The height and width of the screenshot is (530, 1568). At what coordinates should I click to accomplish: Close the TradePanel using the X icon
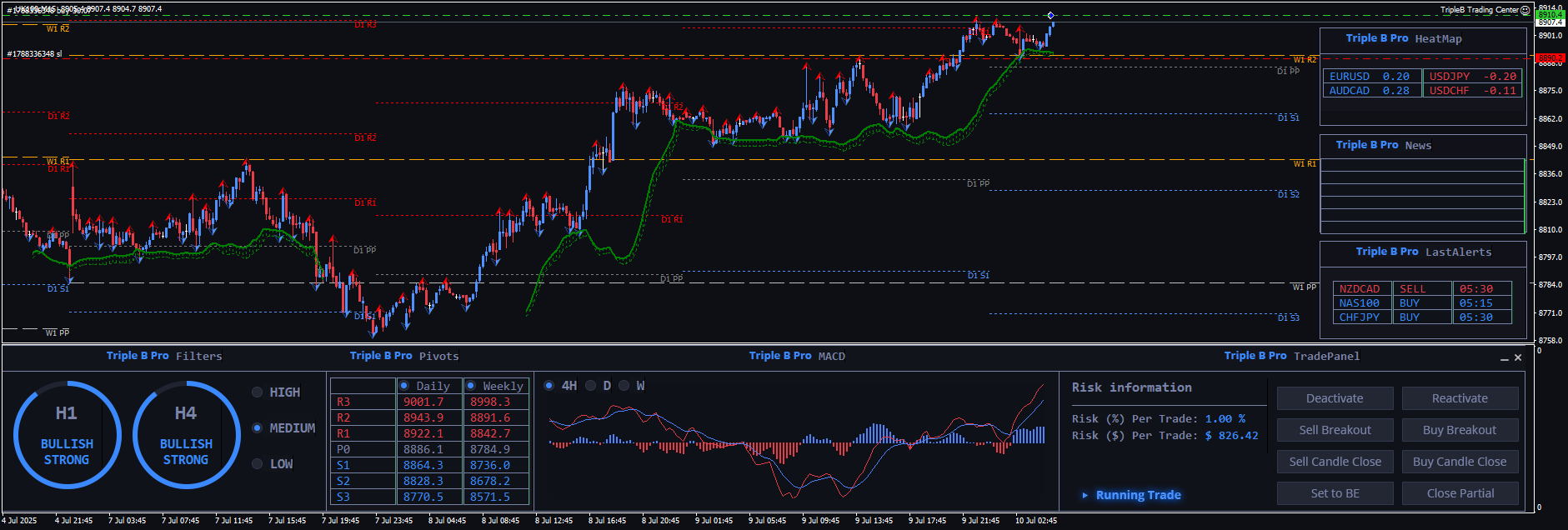[x=1518, y=357]
